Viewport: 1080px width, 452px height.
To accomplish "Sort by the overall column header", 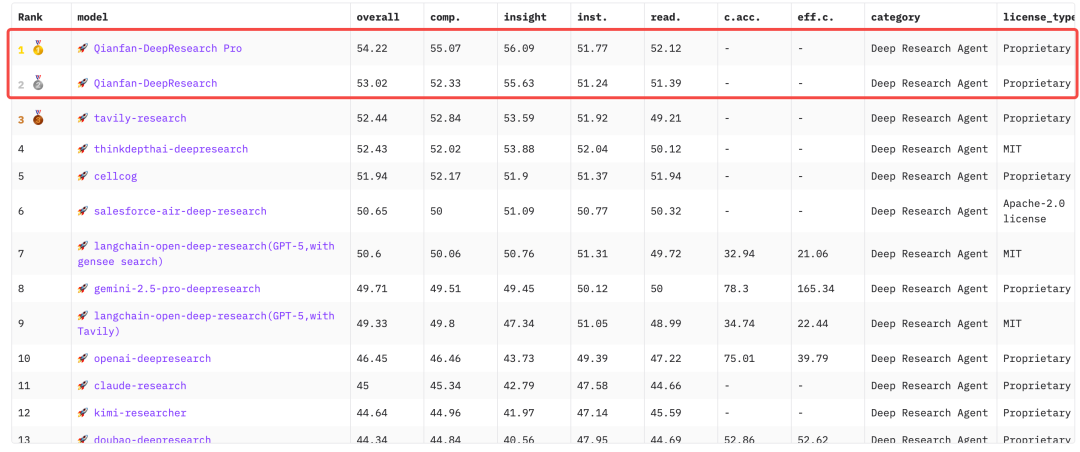I will [x=377, y=17].
